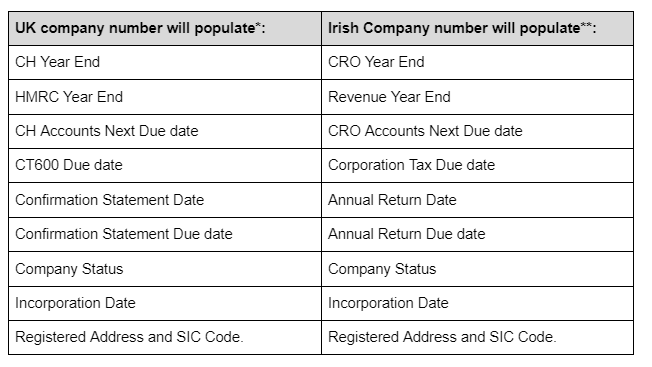Click Confirmation Statement Due date cell

click(165, 234)
